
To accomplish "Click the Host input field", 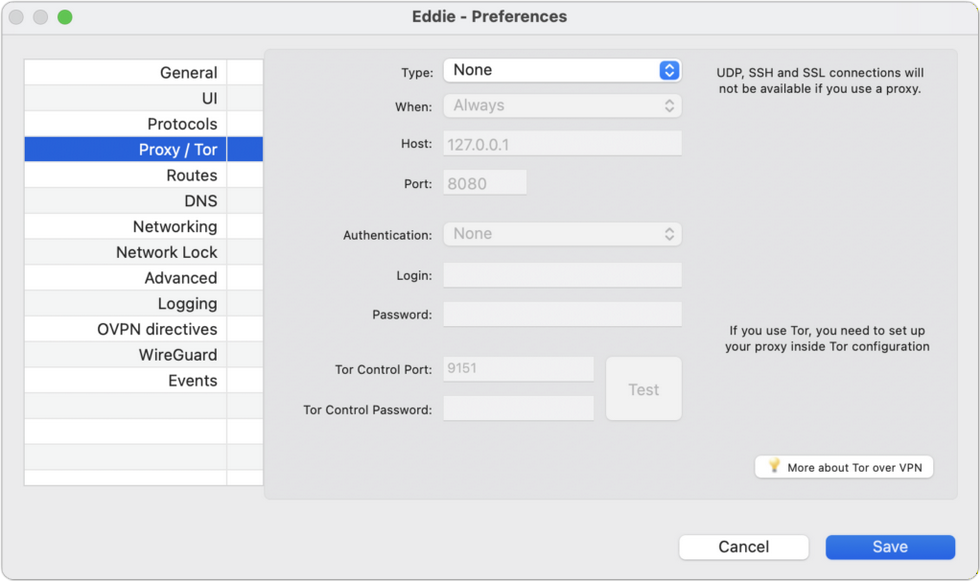I will (562, 144).
